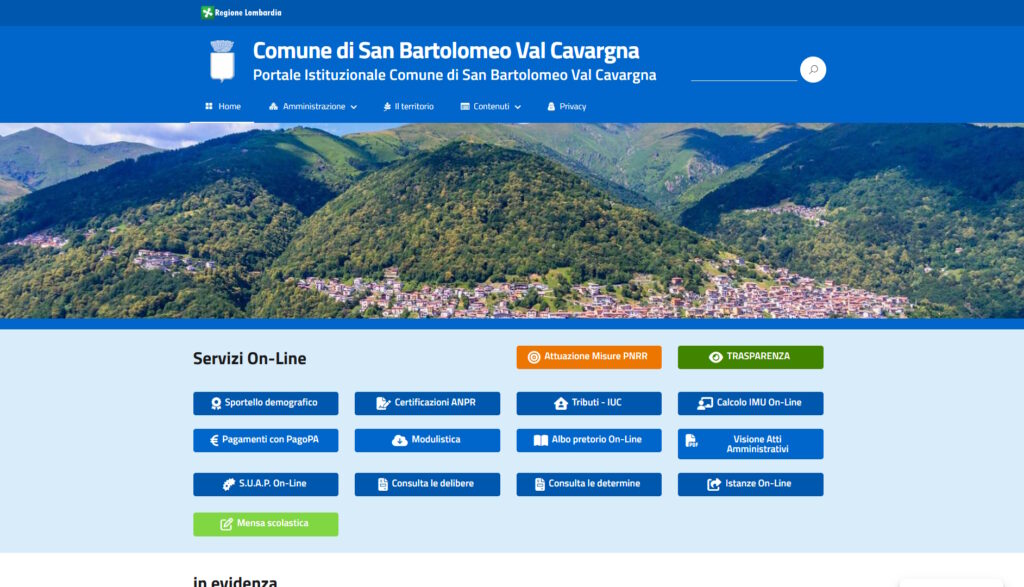Click the target icon on Attuazione Misure PNRR
The width and height of the screenshot is (1024, 587).
click(x=534, y=357)
